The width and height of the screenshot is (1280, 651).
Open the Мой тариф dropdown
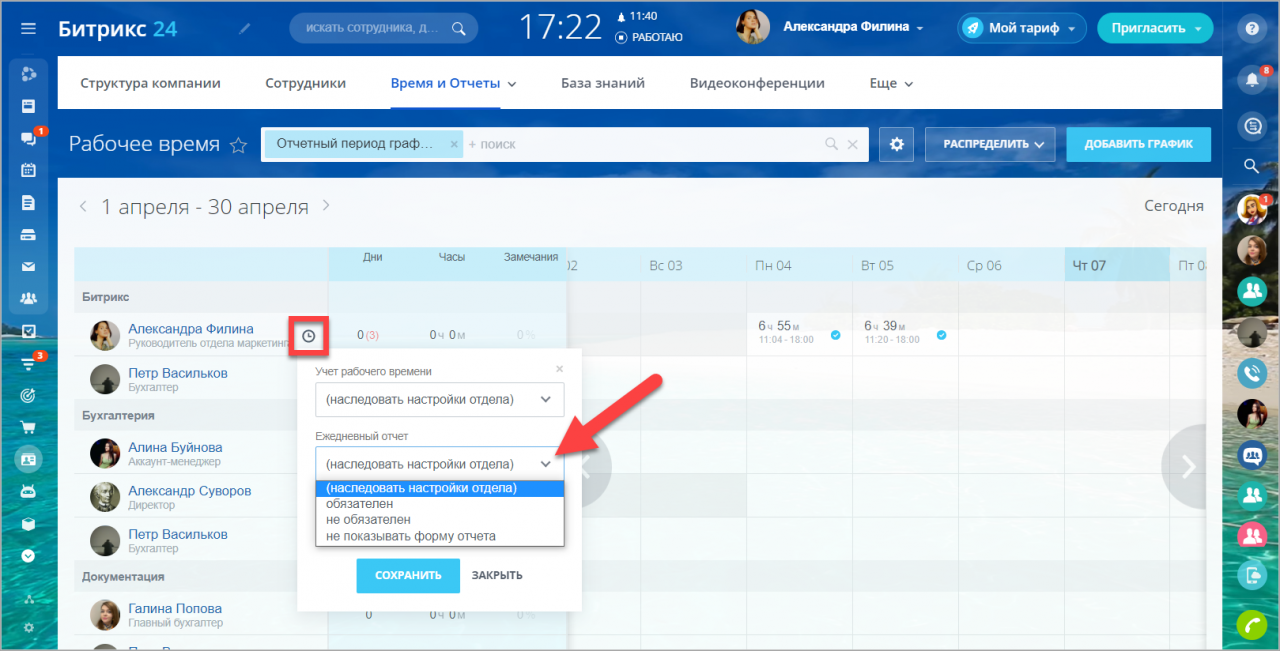point(1022,28)
